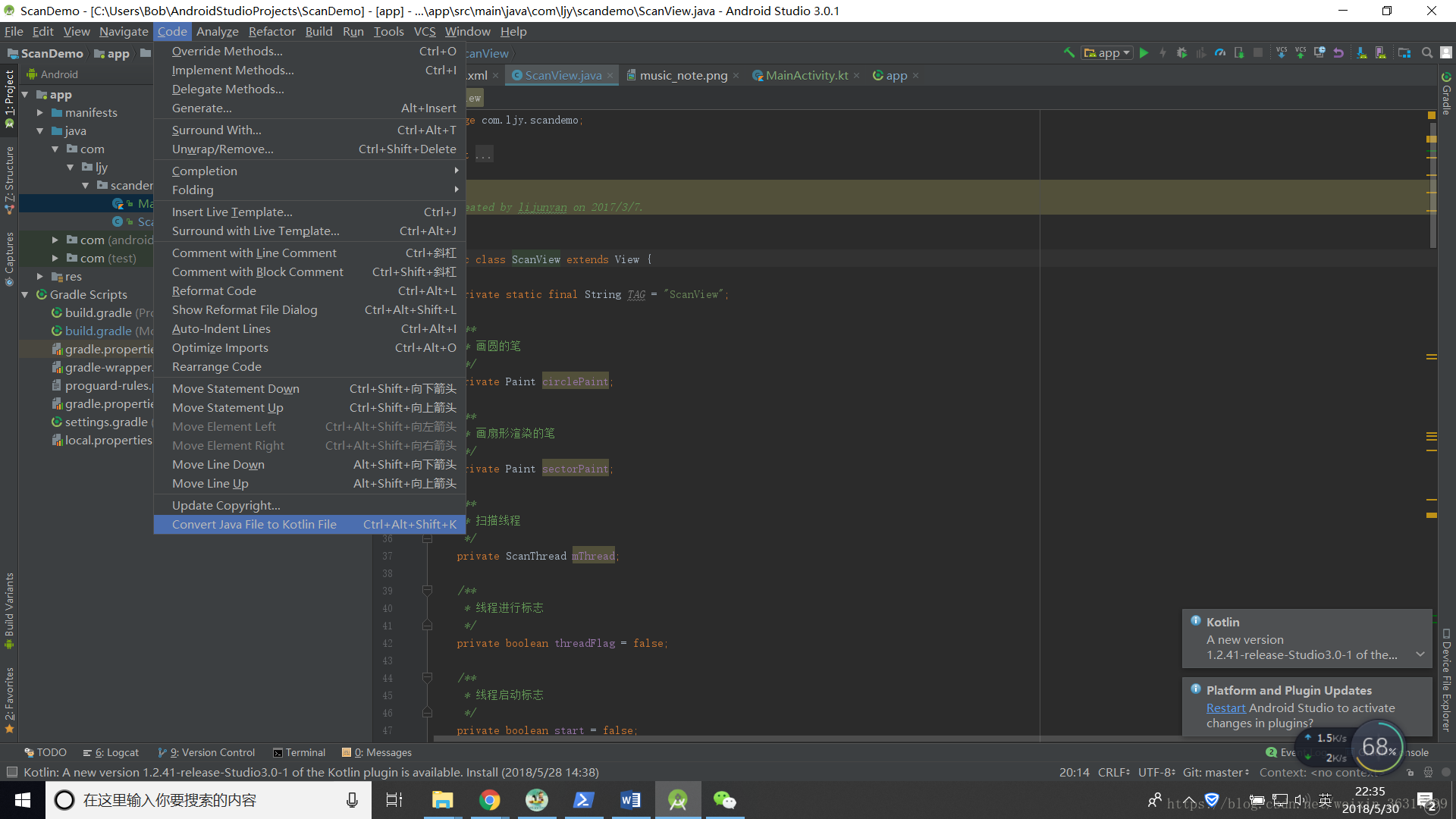
Task: Select Optimize Imports menu item
Action: tap(309, 347)
